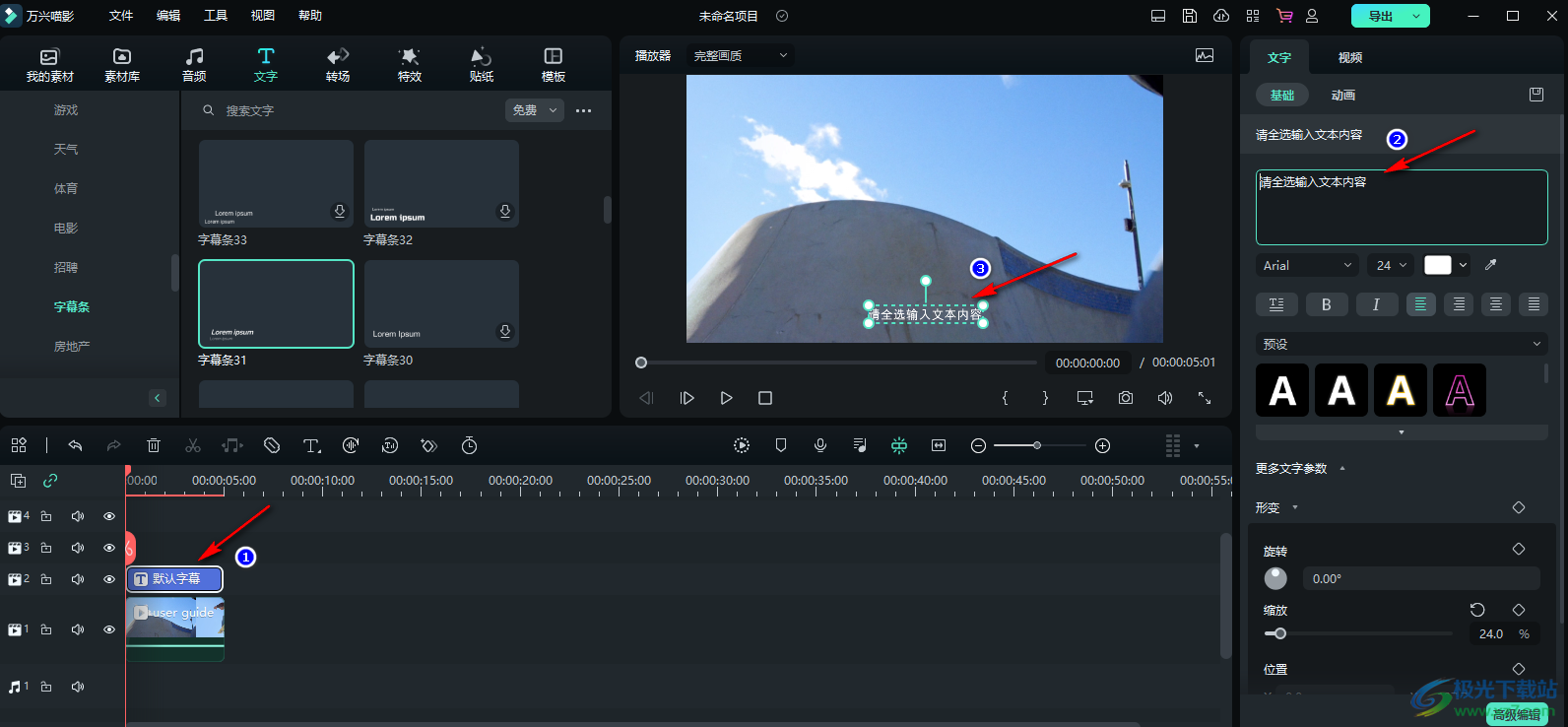The image size is (1568, 727).
Task: Click the preview volume speaker icon
Action: 1165,398
